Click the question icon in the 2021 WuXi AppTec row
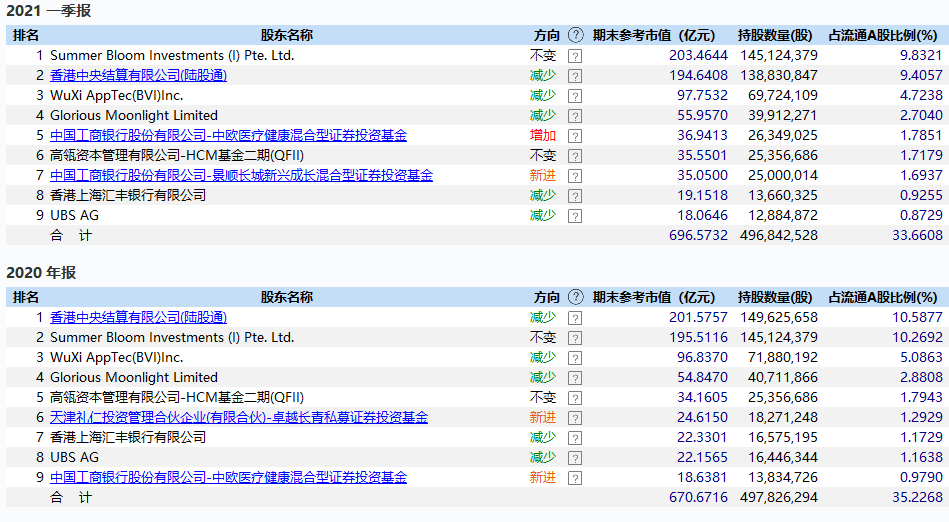This screenshot has width=949, height=522. (575, 96)
